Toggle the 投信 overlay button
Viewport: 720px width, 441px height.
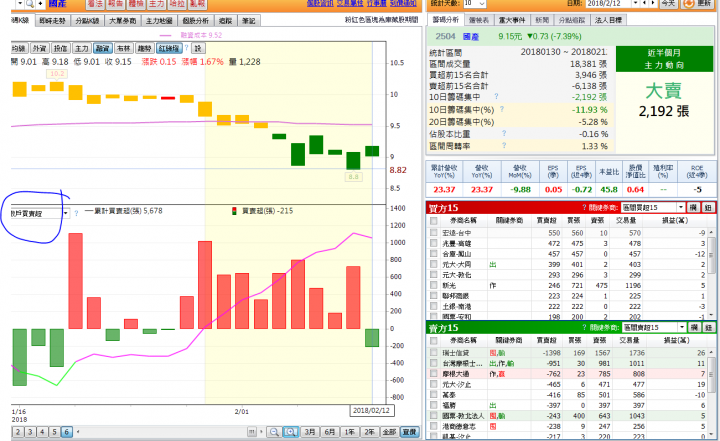point(61,48)
